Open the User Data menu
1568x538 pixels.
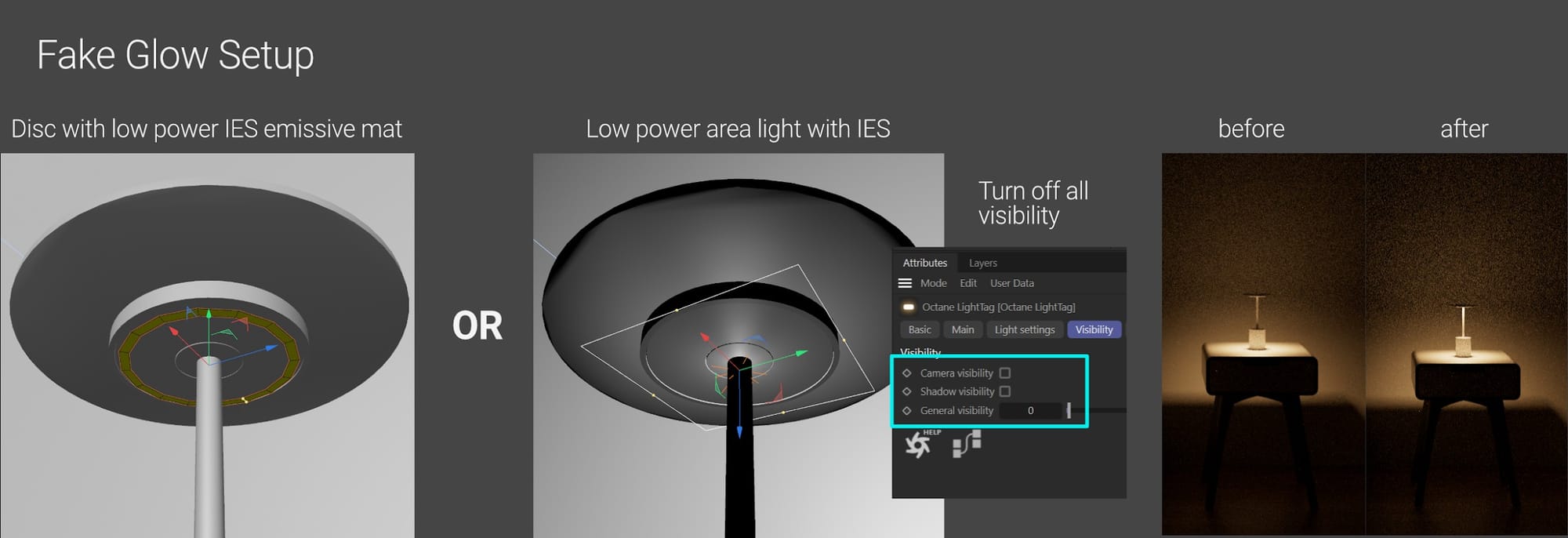[x=1011, y=283]
